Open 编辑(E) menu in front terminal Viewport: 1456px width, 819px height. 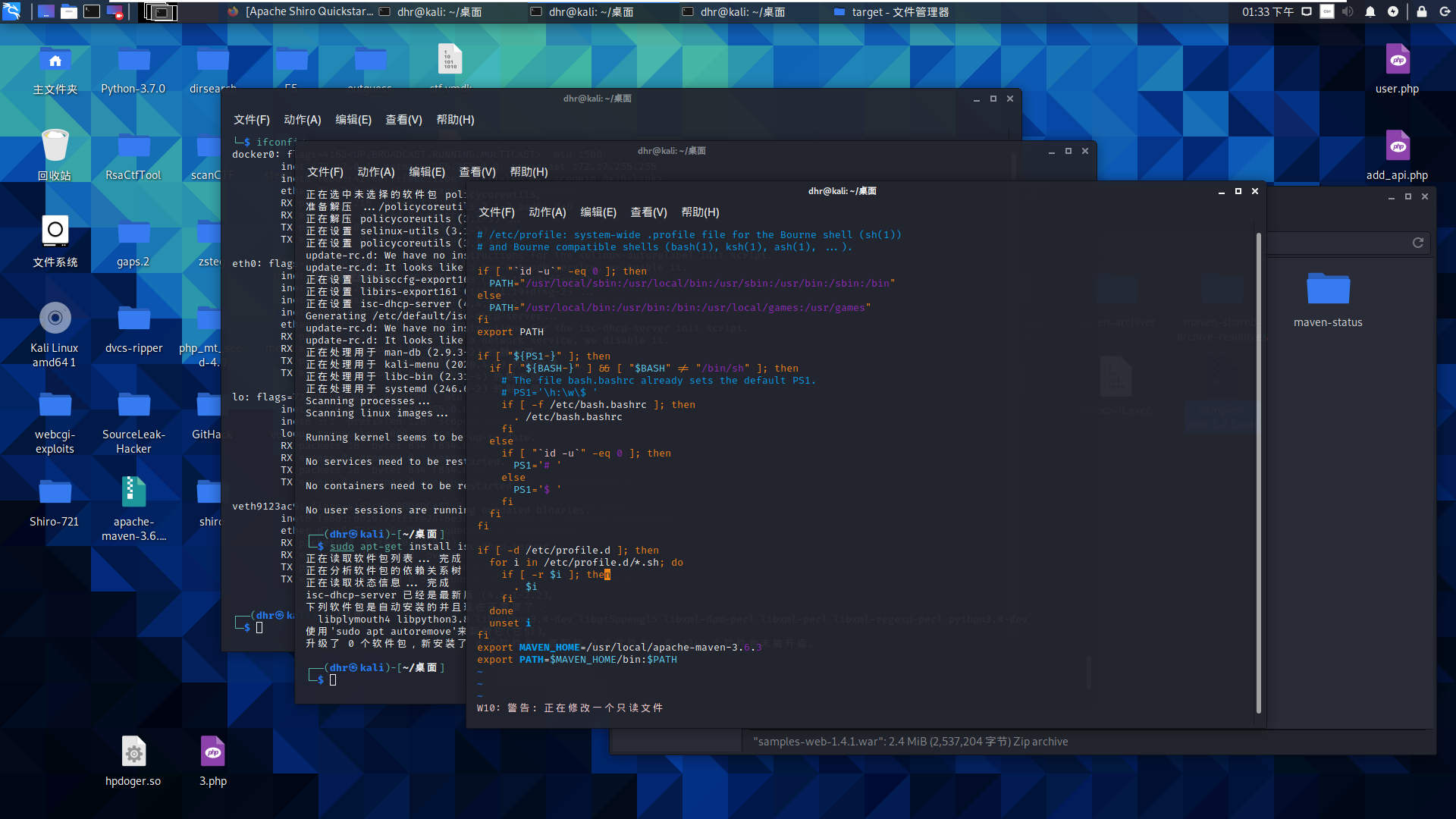(598, 212)
